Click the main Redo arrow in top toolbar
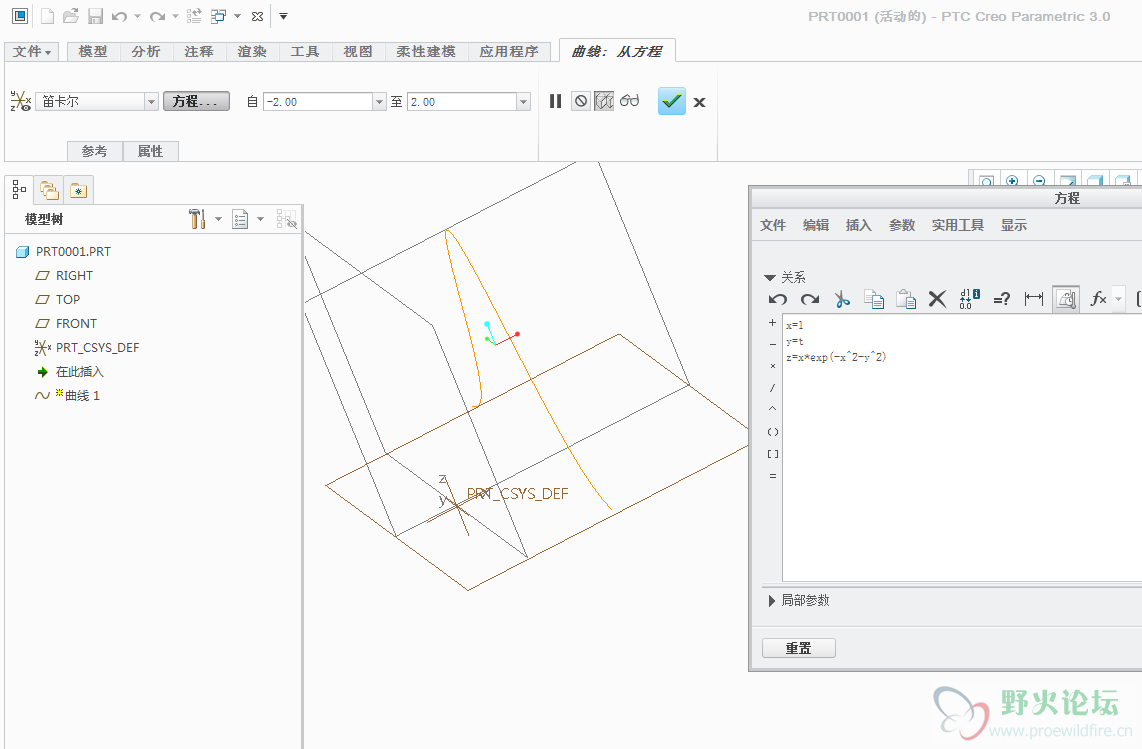This screenshot has height=749, width=1142. 157,16
